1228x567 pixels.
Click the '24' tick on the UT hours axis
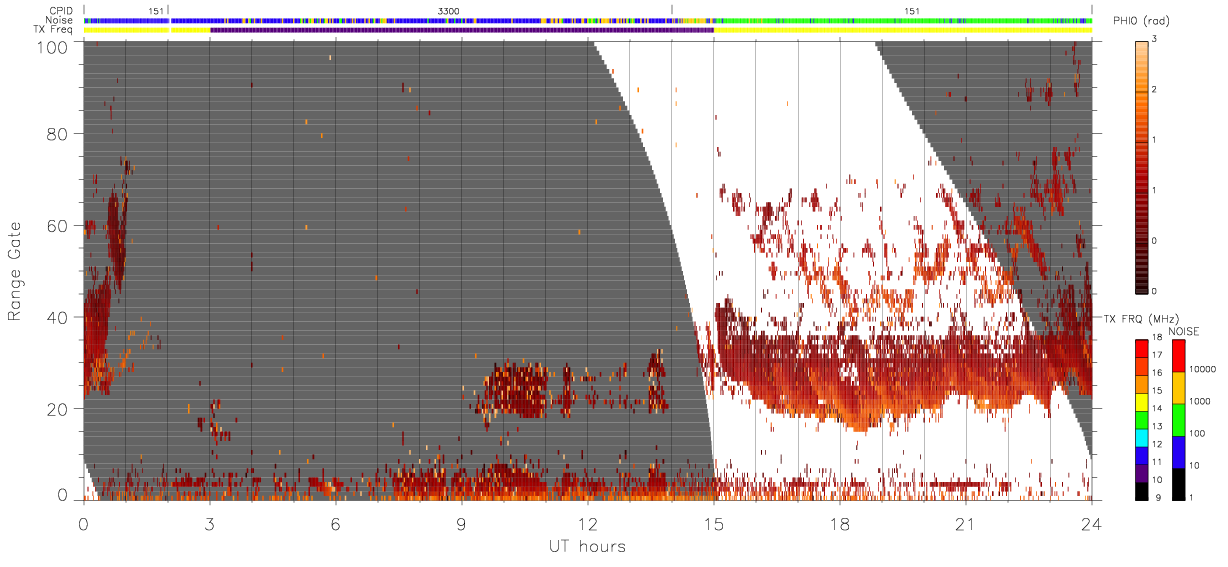point(1091,523)
